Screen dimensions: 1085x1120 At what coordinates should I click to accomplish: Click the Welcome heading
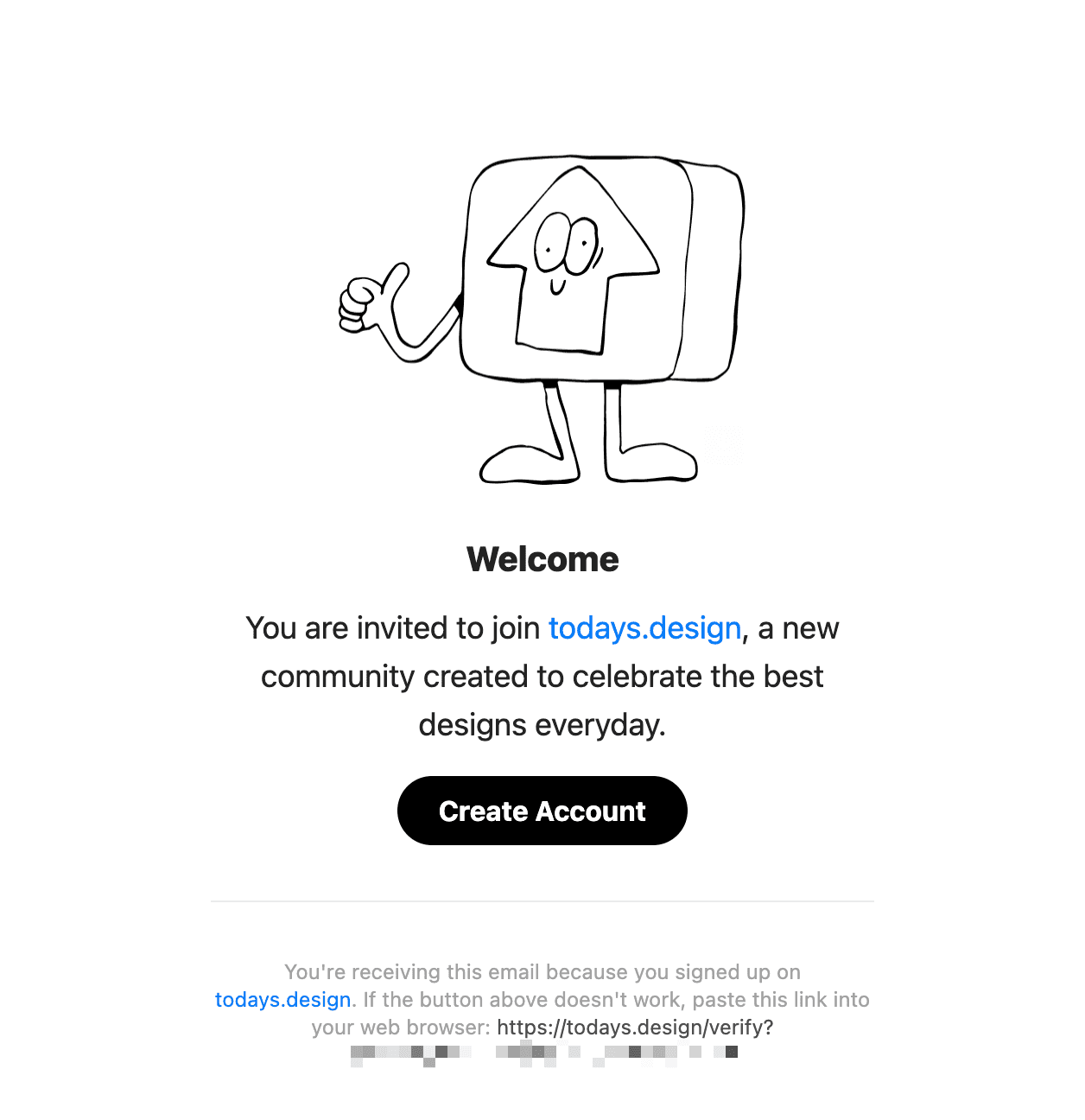(542, 559)
